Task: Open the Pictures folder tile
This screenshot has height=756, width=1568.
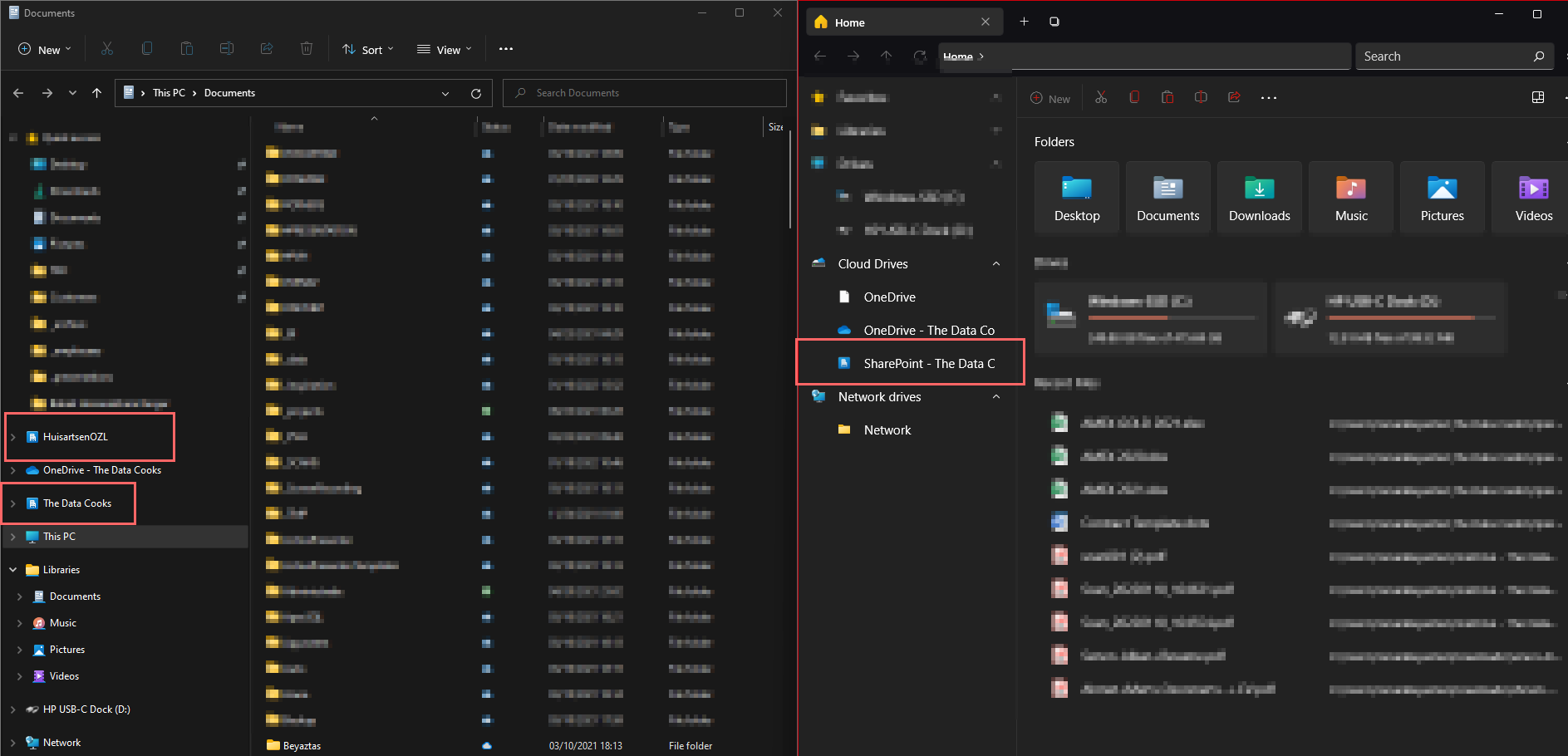Action: tap(1443, 199)
